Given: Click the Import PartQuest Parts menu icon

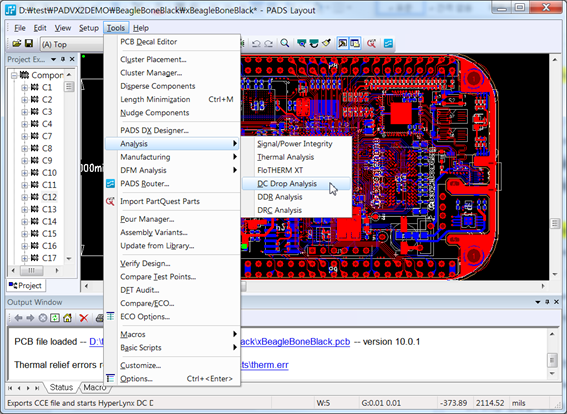Looking at the screenshot, I should (110, 201).
